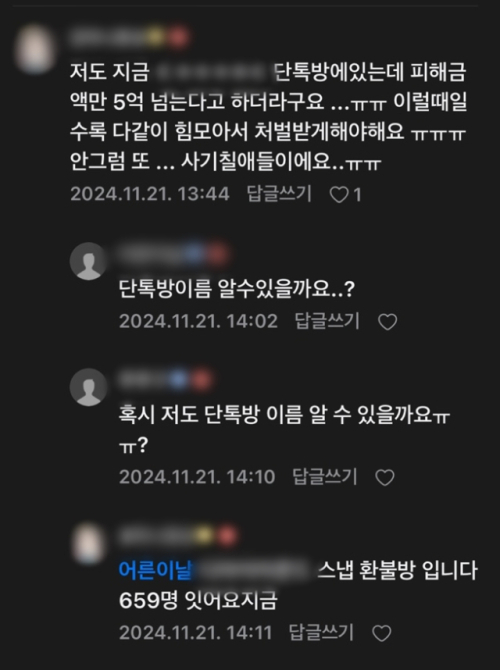Select the 2024.11.21. 13:44 timestamp
This screenshot has height=670, width=500.
click(x=150, y=194)
